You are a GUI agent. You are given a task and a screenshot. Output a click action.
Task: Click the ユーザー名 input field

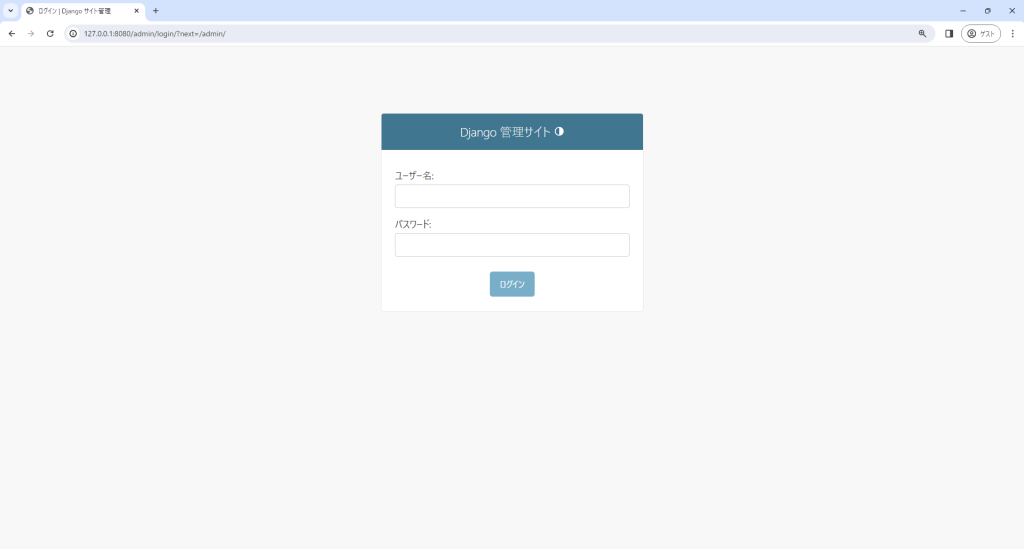coord(512,196)
